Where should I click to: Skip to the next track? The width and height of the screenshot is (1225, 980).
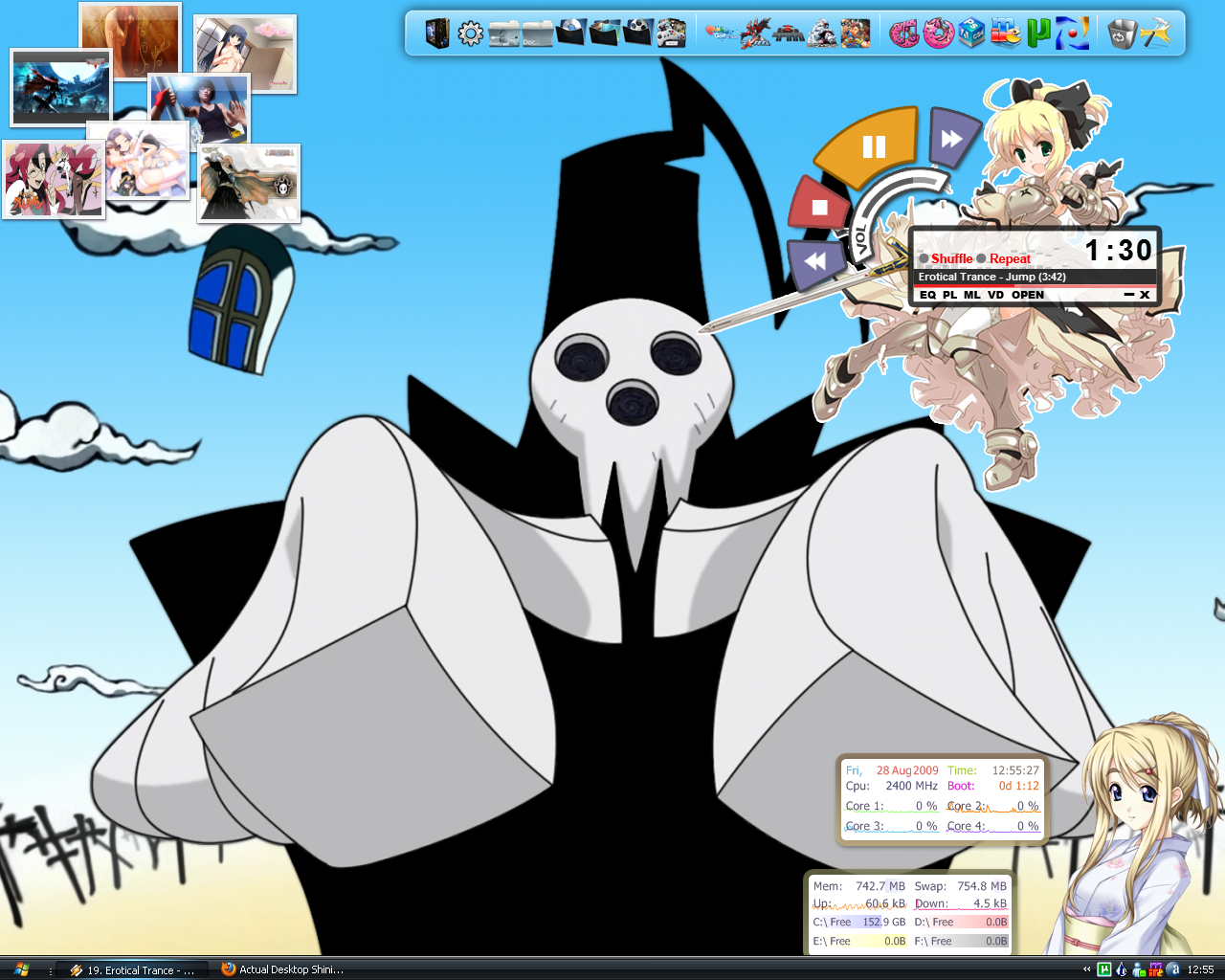pyautogui.click(x=952, y=140)
